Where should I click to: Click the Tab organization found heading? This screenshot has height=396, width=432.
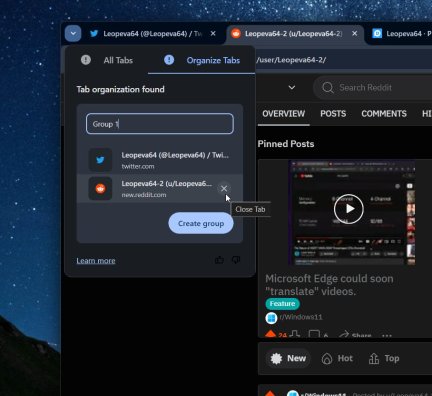120,89
